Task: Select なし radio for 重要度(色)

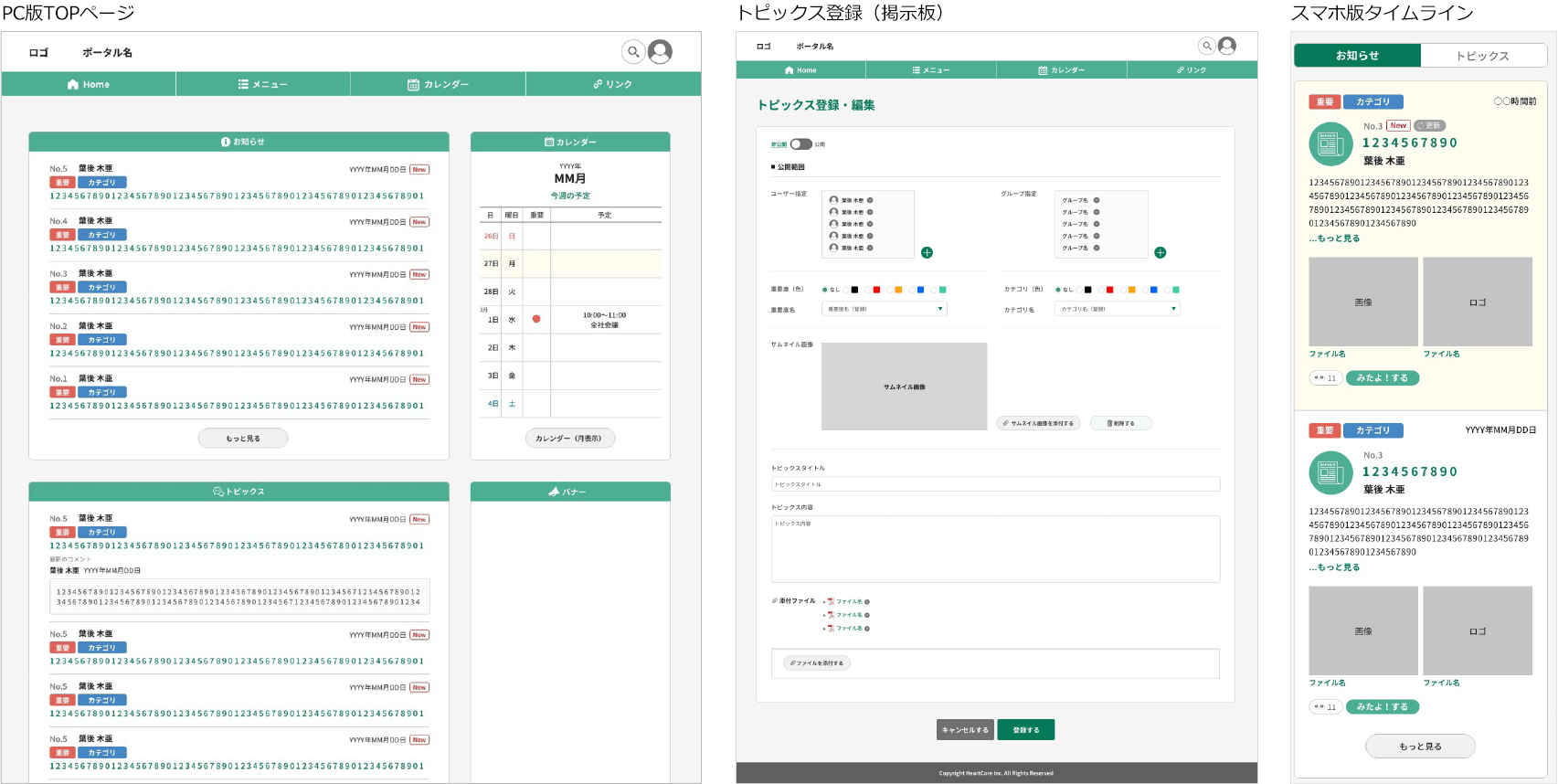Action: tap(825, 290)
